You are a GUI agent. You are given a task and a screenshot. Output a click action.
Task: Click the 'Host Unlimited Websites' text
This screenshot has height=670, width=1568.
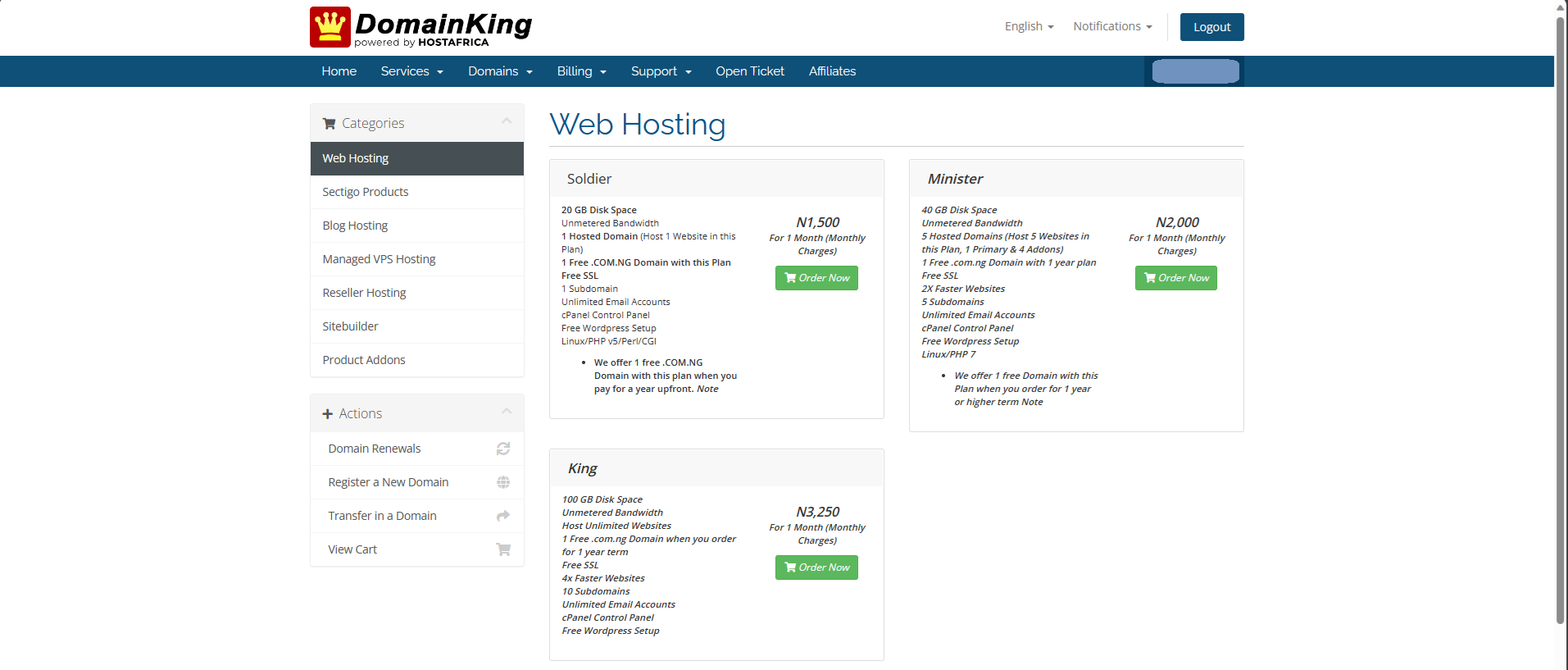[x=616, y=526]
